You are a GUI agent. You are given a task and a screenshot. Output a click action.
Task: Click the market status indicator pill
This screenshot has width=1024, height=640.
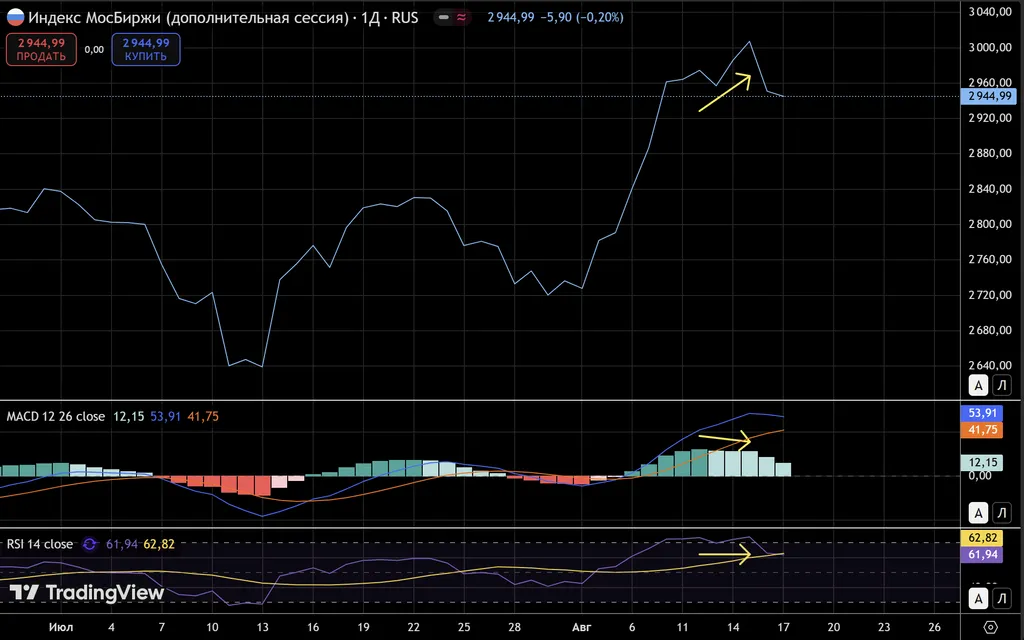click(x=452, y=18)
